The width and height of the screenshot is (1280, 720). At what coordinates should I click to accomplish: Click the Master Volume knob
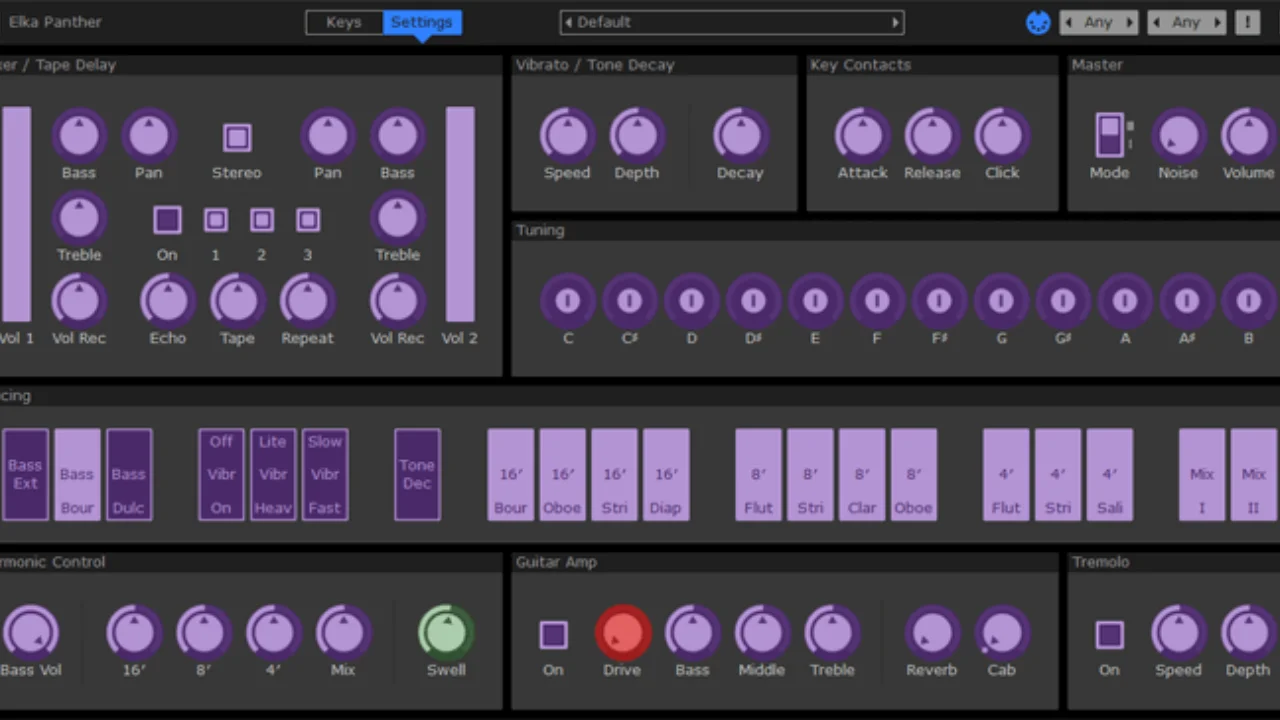[x=1248, y=135]
